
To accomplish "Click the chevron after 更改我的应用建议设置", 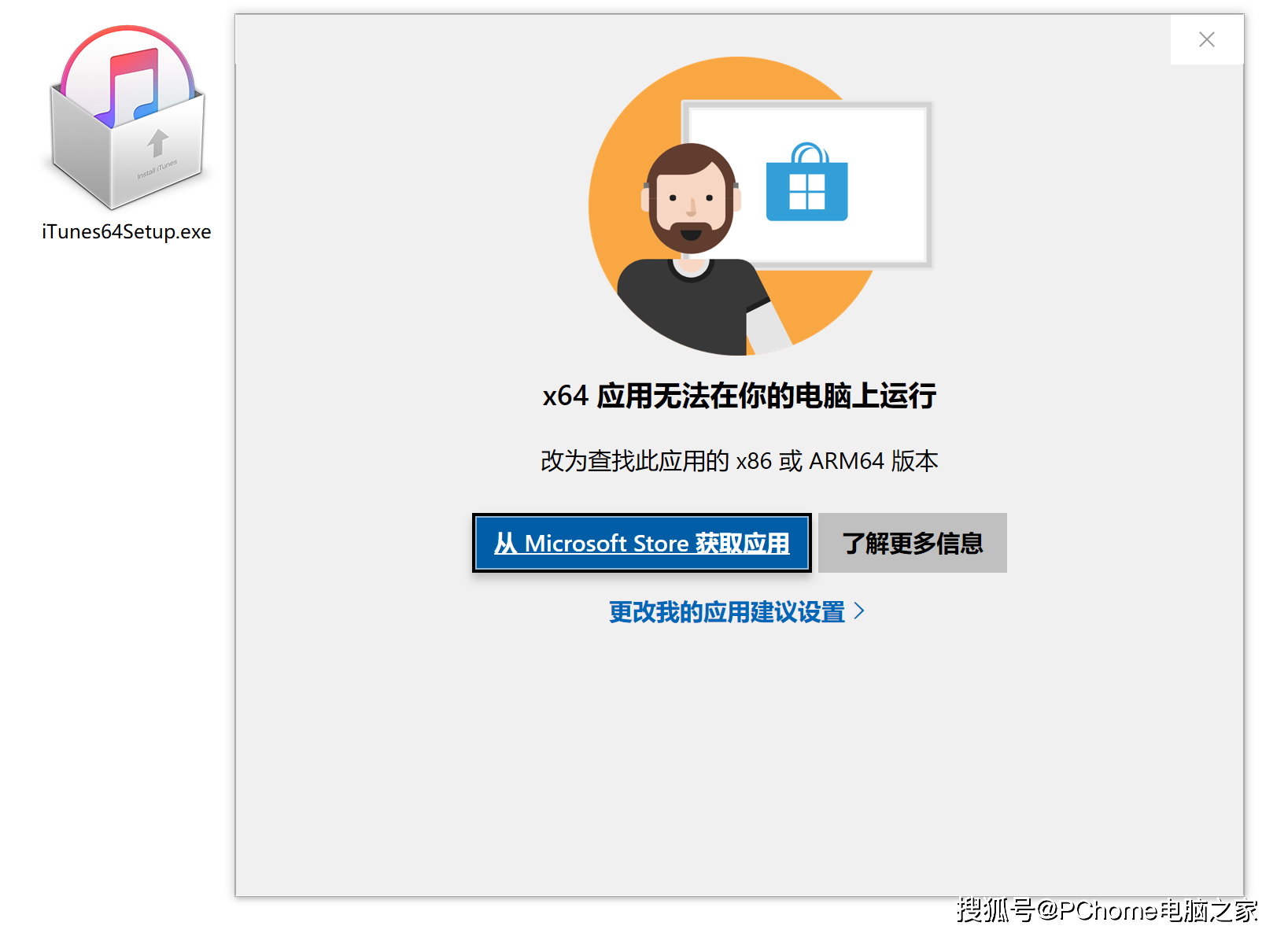I will 859,611.
